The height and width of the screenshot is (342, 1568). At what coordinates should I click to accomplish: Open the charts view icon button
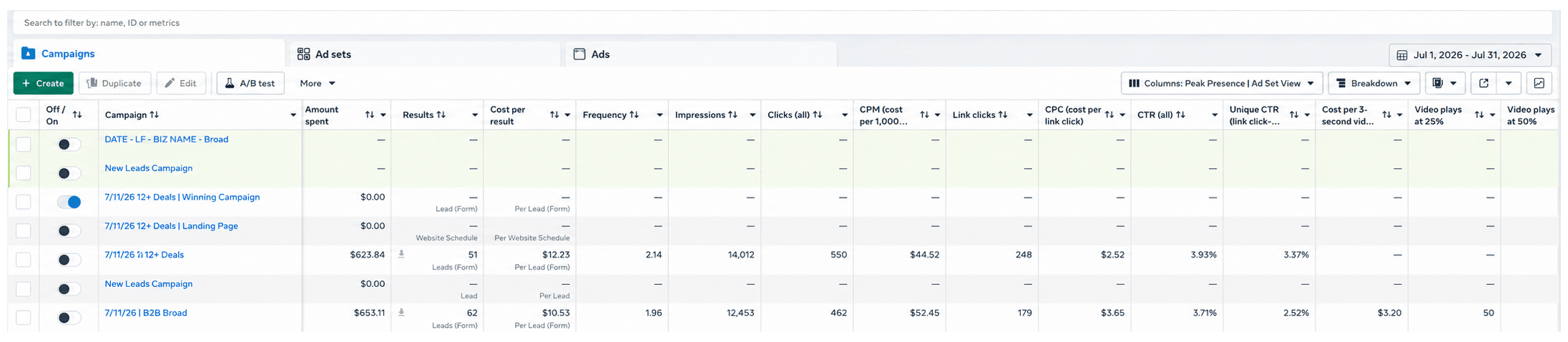(1539, 84)
